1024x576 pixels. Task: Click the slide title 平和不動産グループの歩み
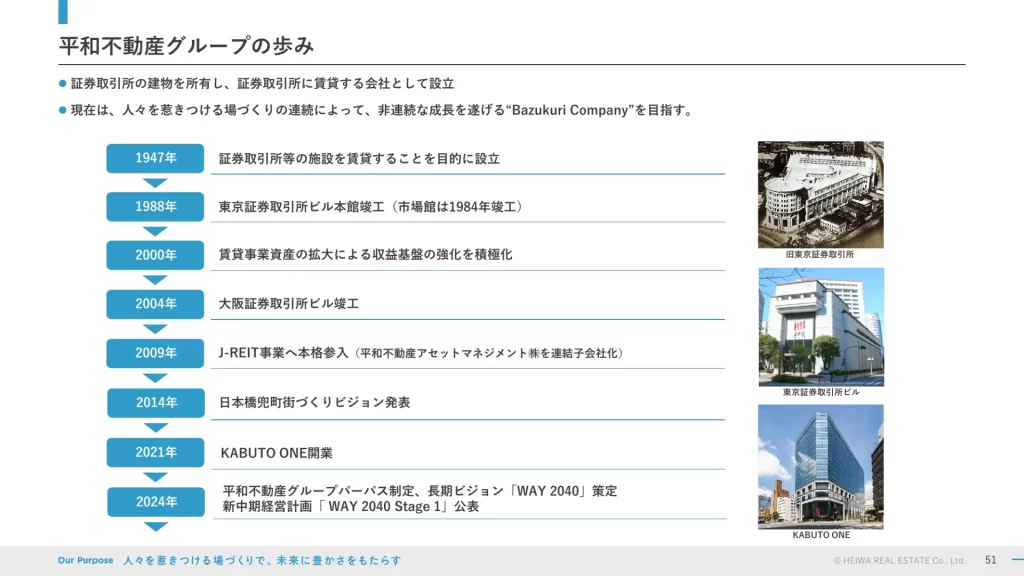[x=186, y=45]
